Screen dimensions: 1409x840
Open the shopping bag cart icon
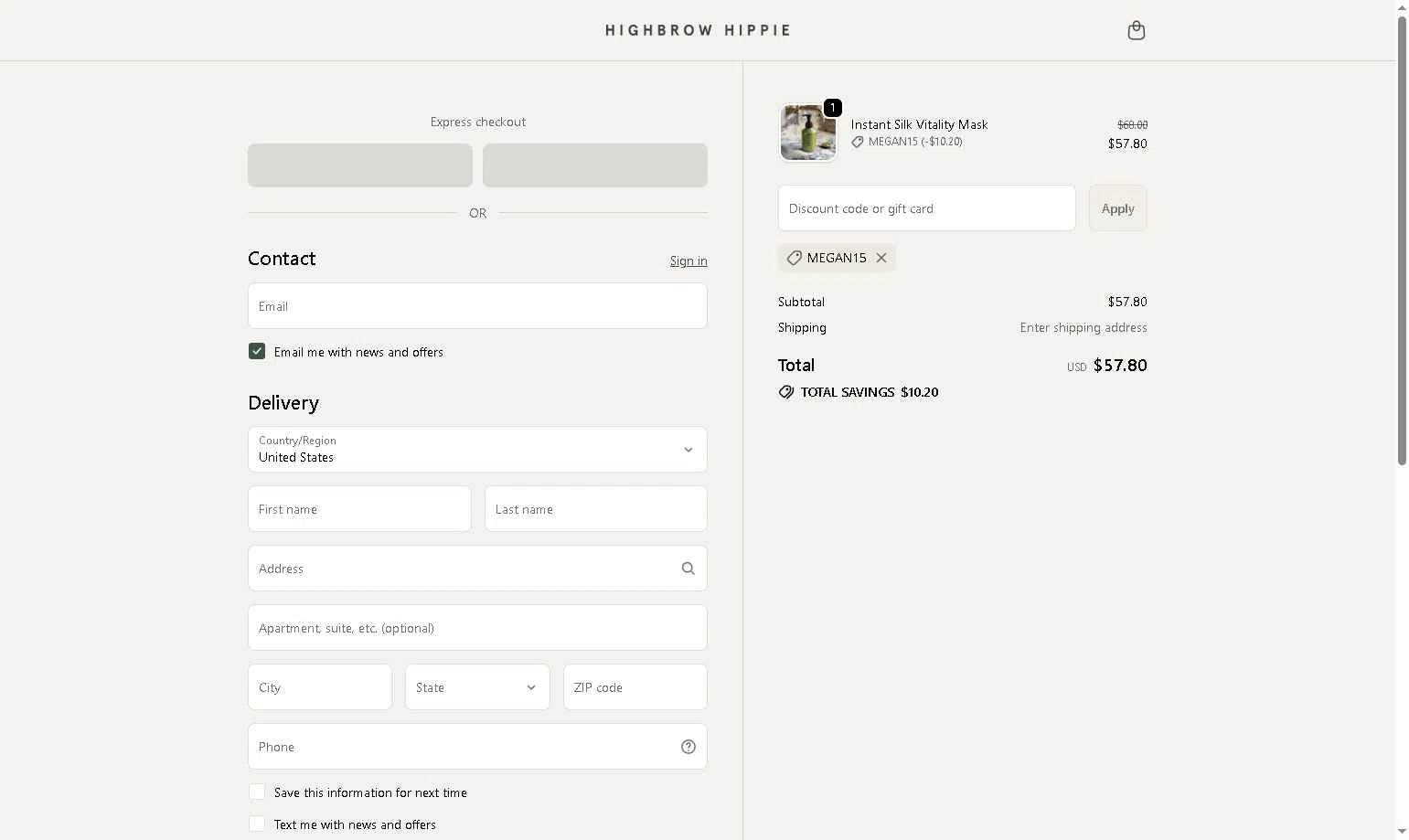[x=1136, y=31]
